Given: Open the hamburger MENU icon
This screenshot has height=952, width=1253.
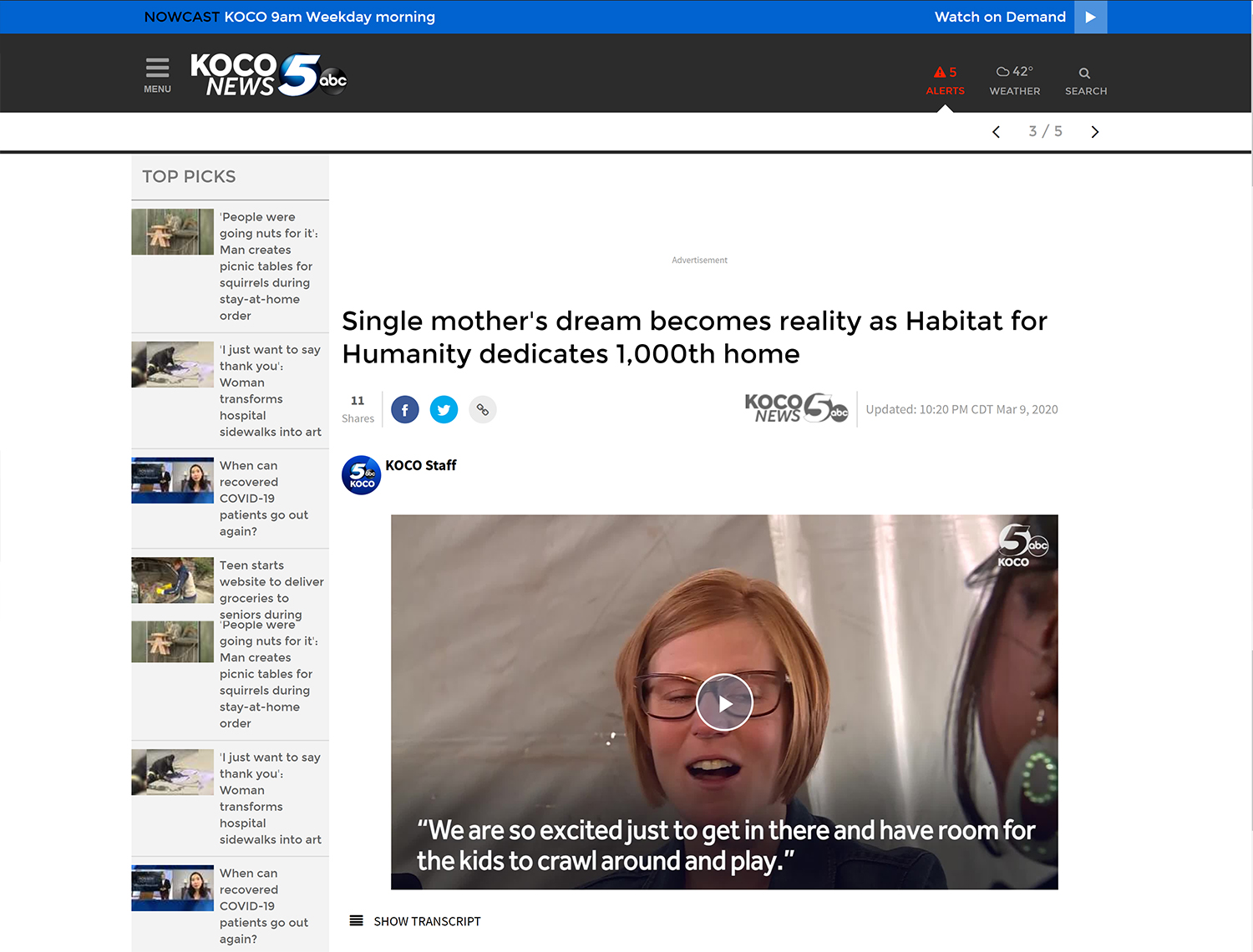Looking at the screenshot, I should pos(157,75).
